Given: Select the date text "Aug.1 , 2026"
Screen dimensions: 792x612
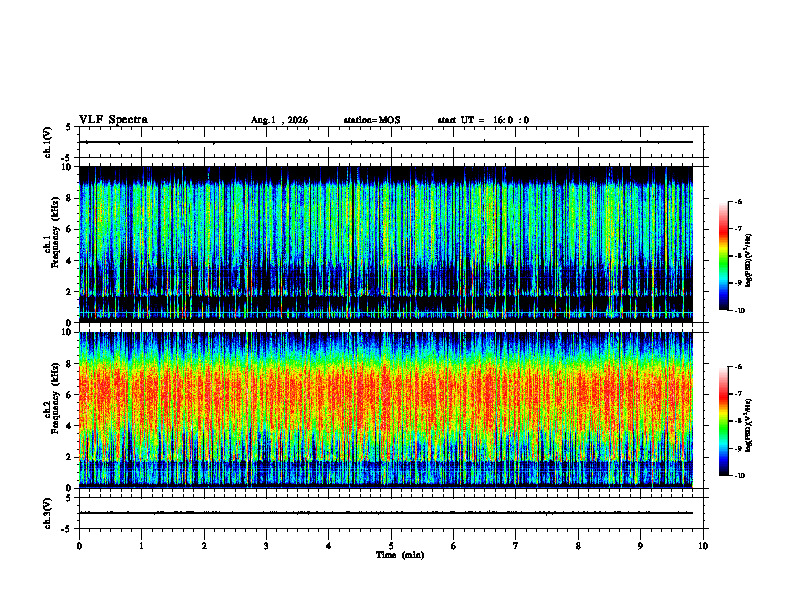Looking at the screenshot, I should pyautogui.click(x=279, y=120).
